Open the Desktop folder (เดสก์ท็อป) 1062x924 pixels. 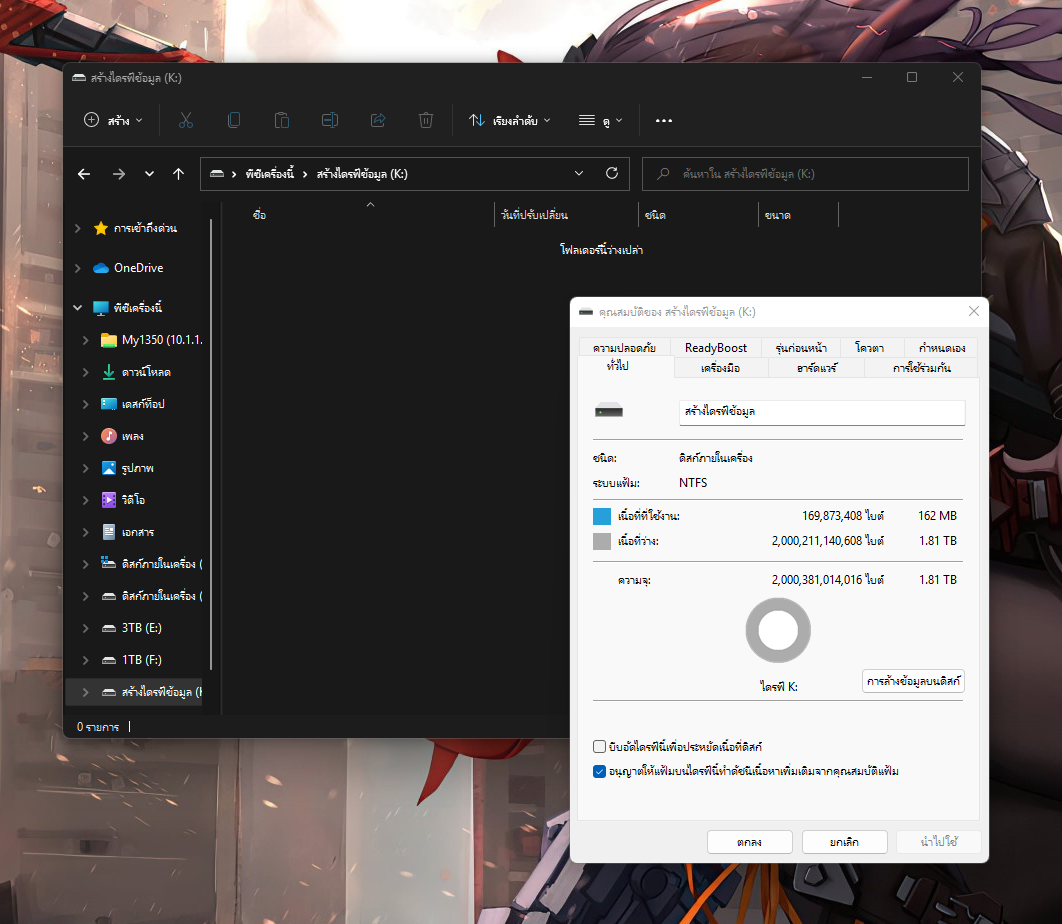pyautogui.click(x=133, y=404)
